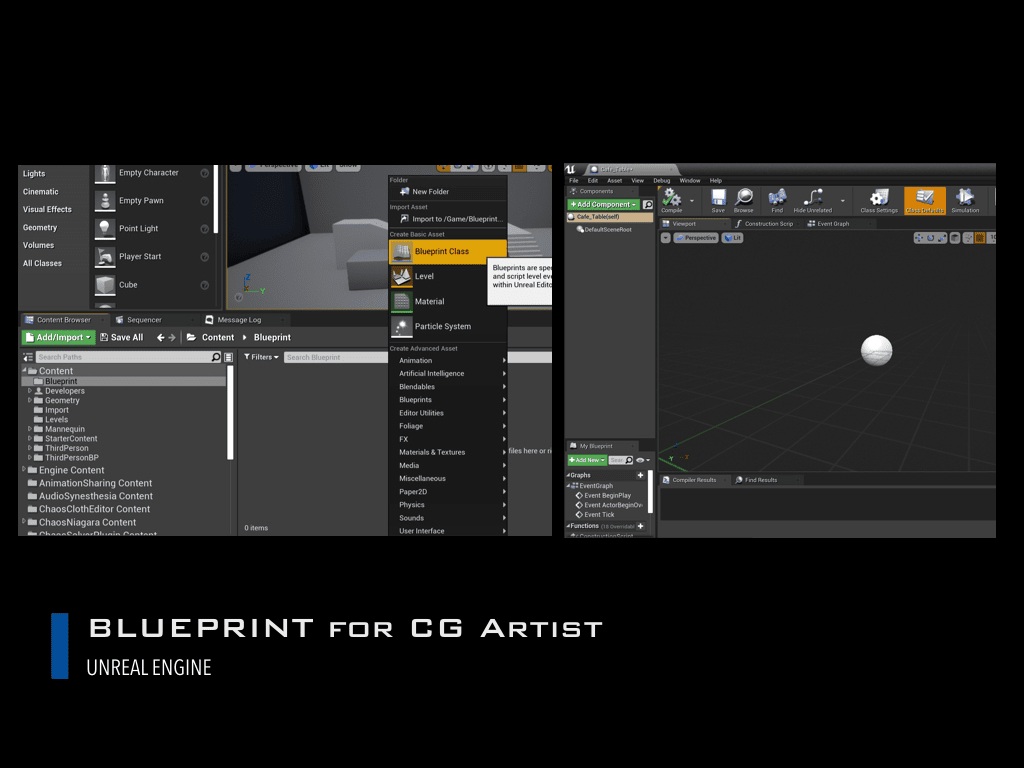Add new graph with plus icon
1024x768 pixels.
click(x=641, y=475)
